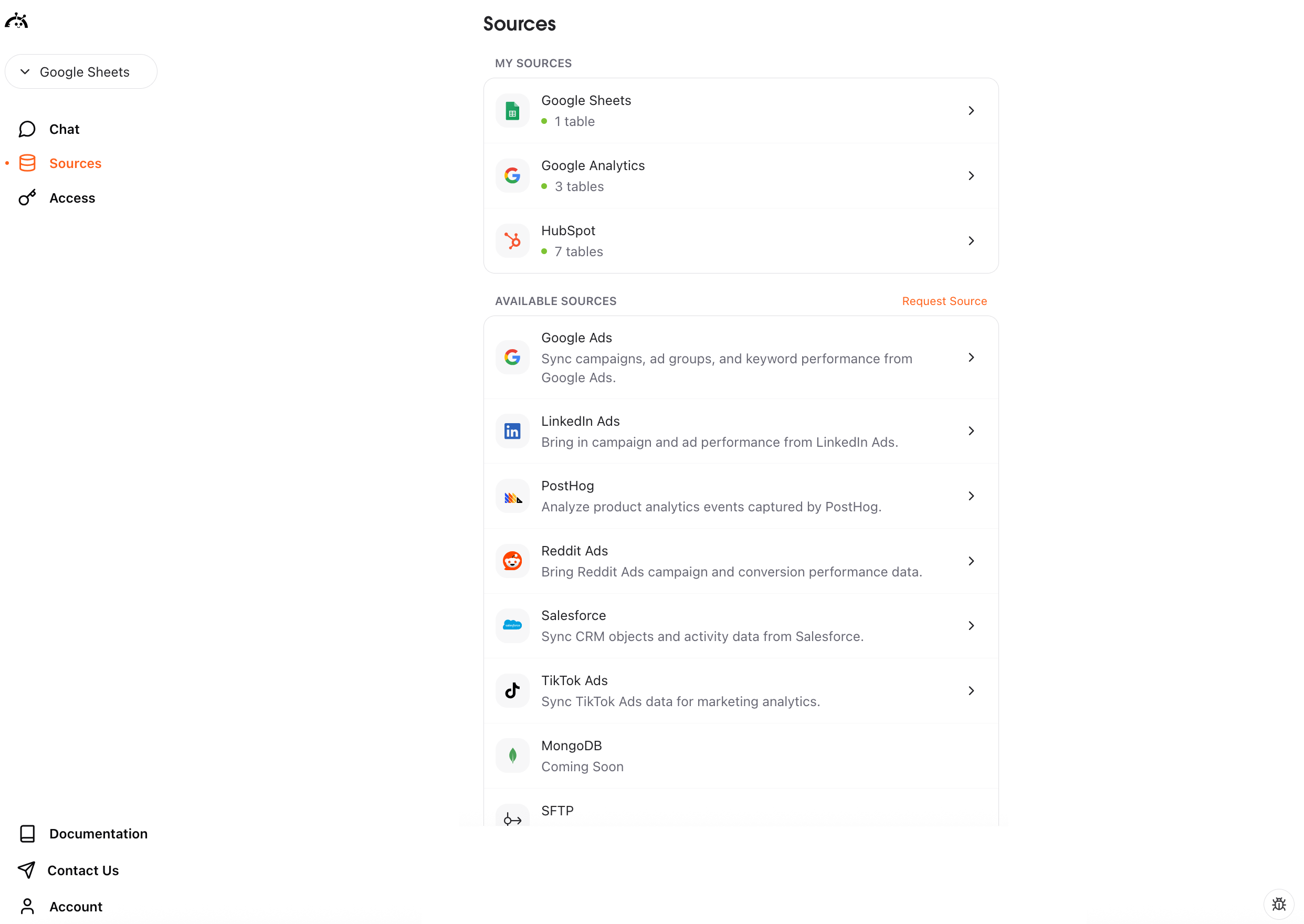Open the Google Ads connection chevron
The image size is (1304, 924).
coord(971,358)
